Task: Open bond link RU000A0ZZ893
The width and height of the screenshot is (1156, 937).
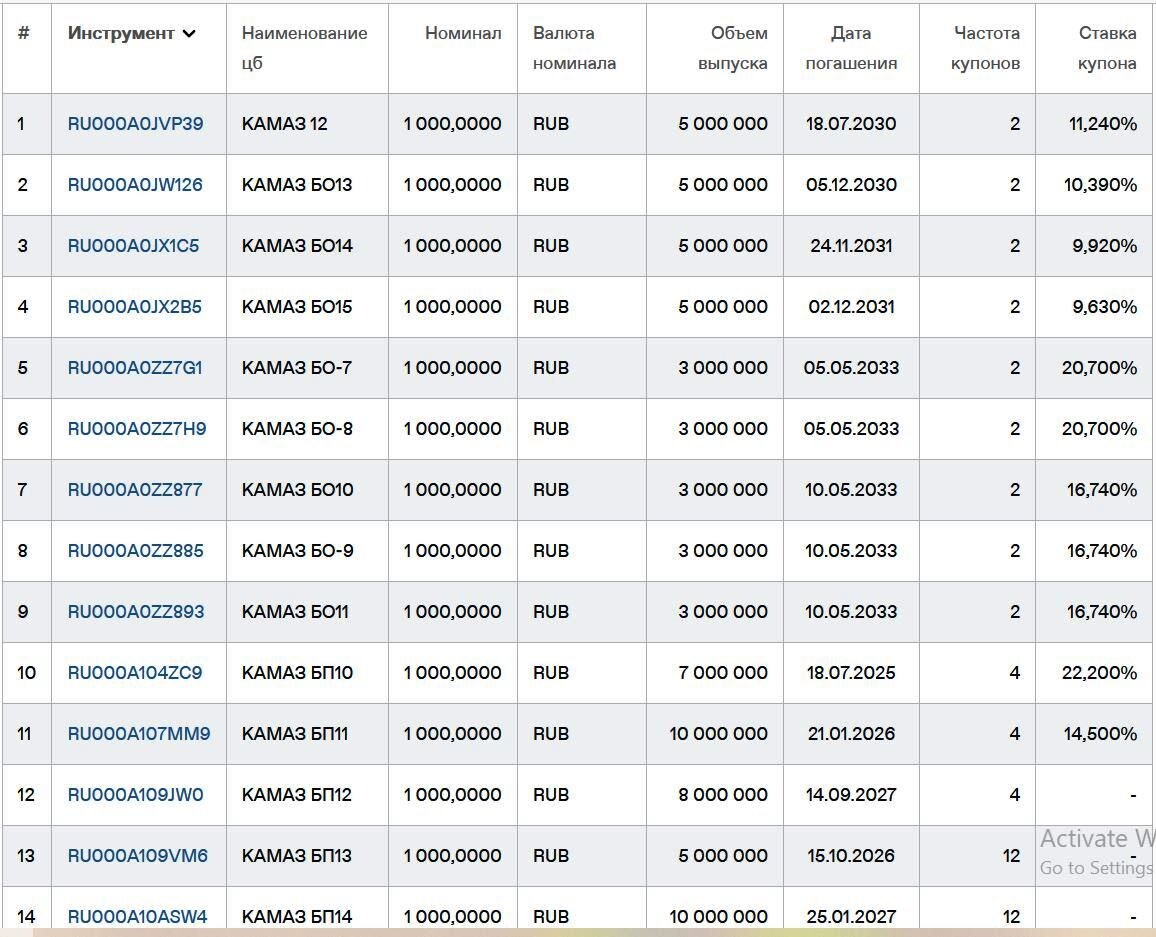Action: click(136, 612)
